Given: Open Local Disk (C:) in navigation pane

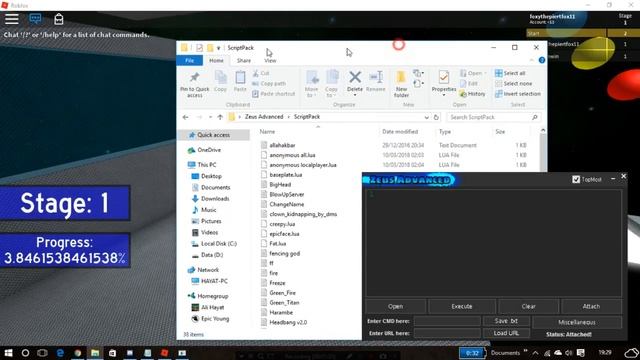Looking at the screenshot, I should (x=219, y=244).
